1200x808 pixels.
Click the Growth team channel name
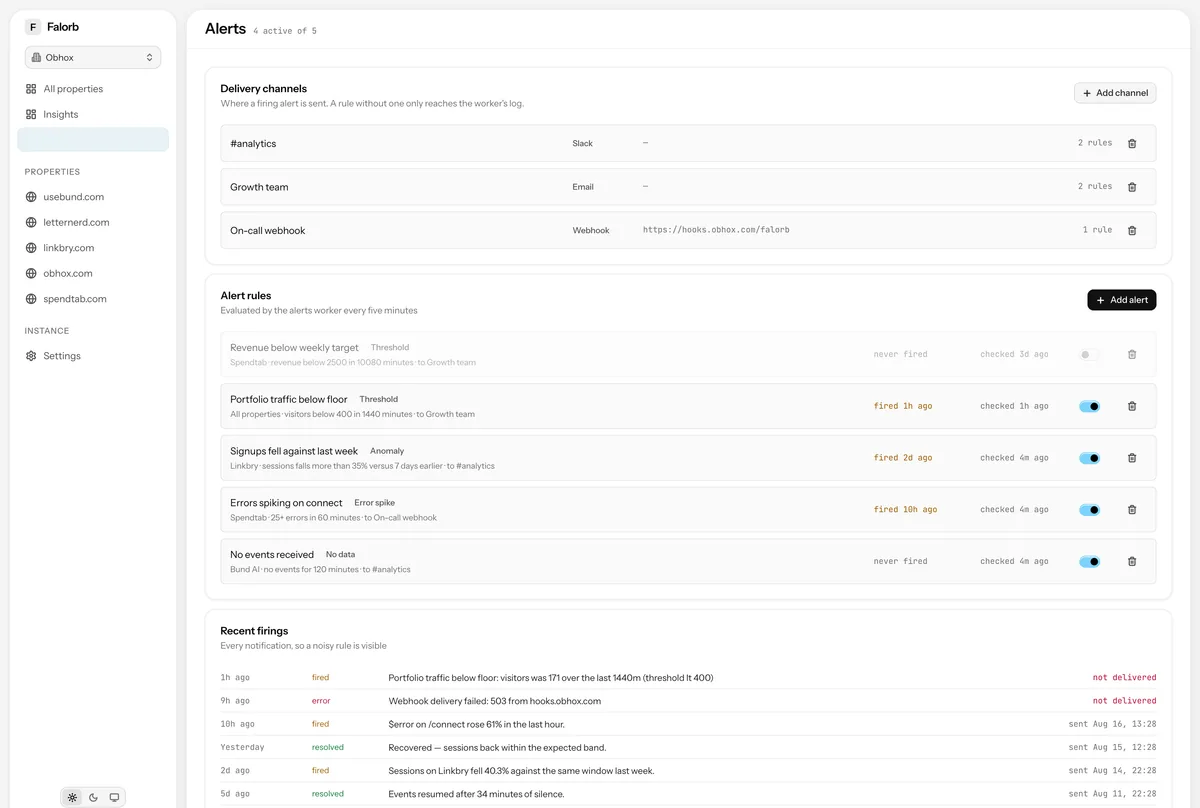tap(259, 187)
